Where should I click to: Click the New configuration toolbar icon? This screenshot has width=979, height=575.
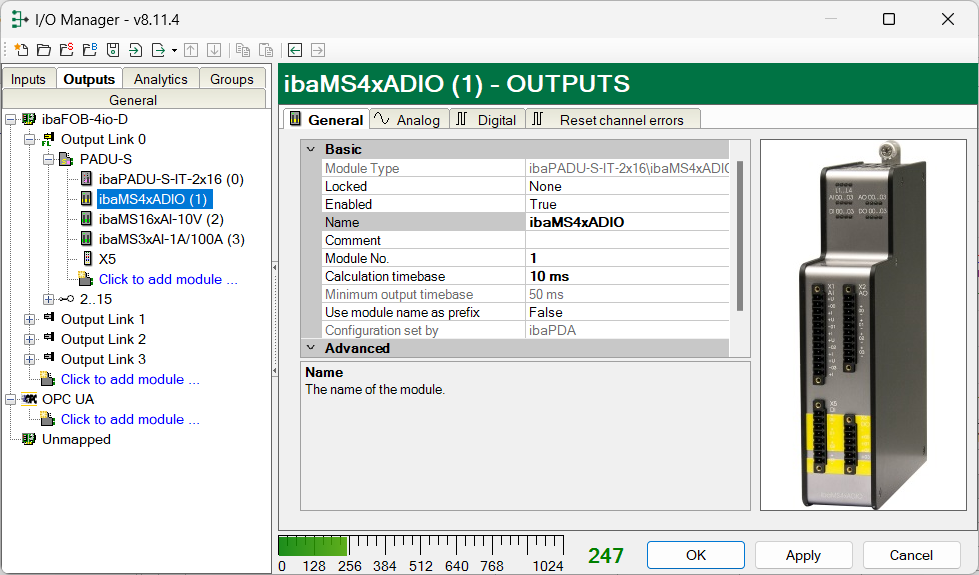(21, 50)
